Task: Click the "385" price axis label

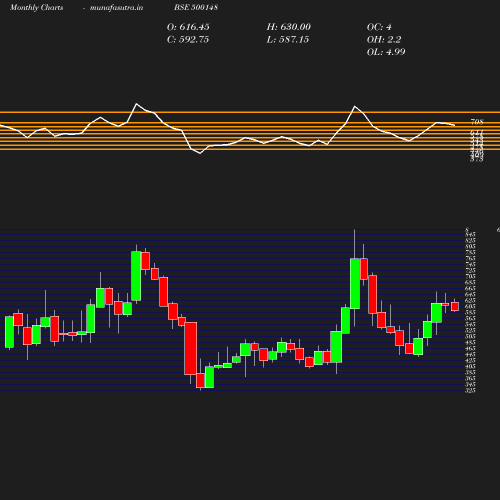Action: [x=470, y=372]
